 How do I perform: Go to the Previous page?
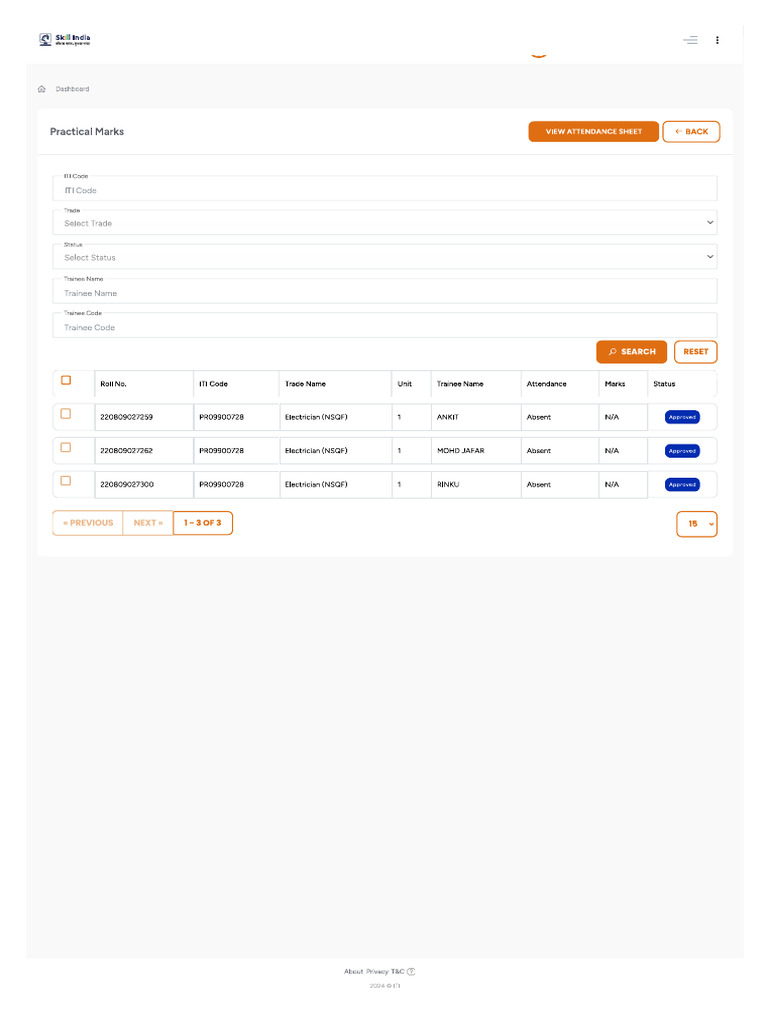point(88,523)
